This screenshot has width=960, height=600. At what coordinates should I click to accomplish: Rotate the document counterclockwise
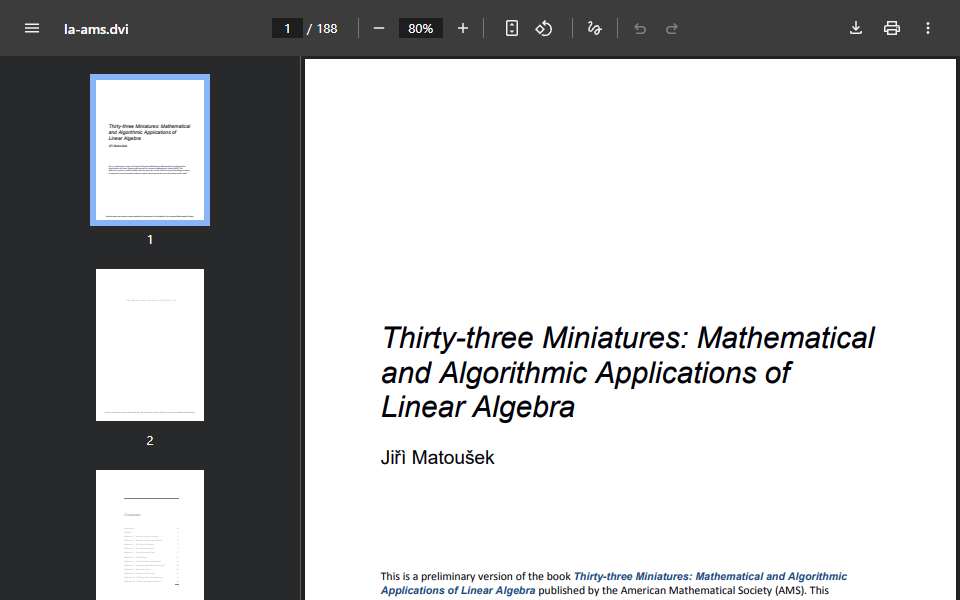click(x=544, y=28)
